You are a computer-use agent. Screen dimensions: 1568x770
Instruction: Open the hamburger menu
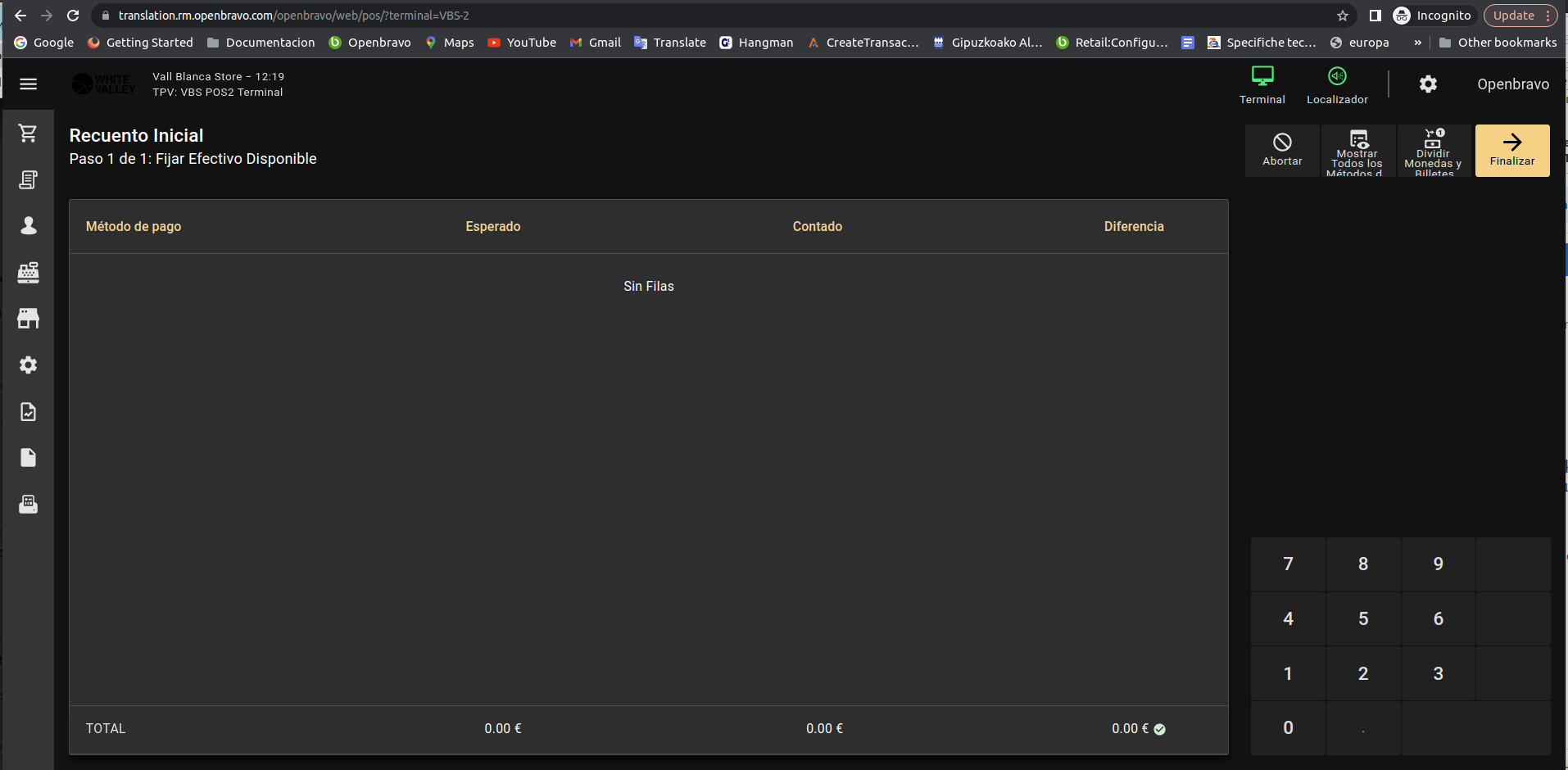tap(28, 84)
